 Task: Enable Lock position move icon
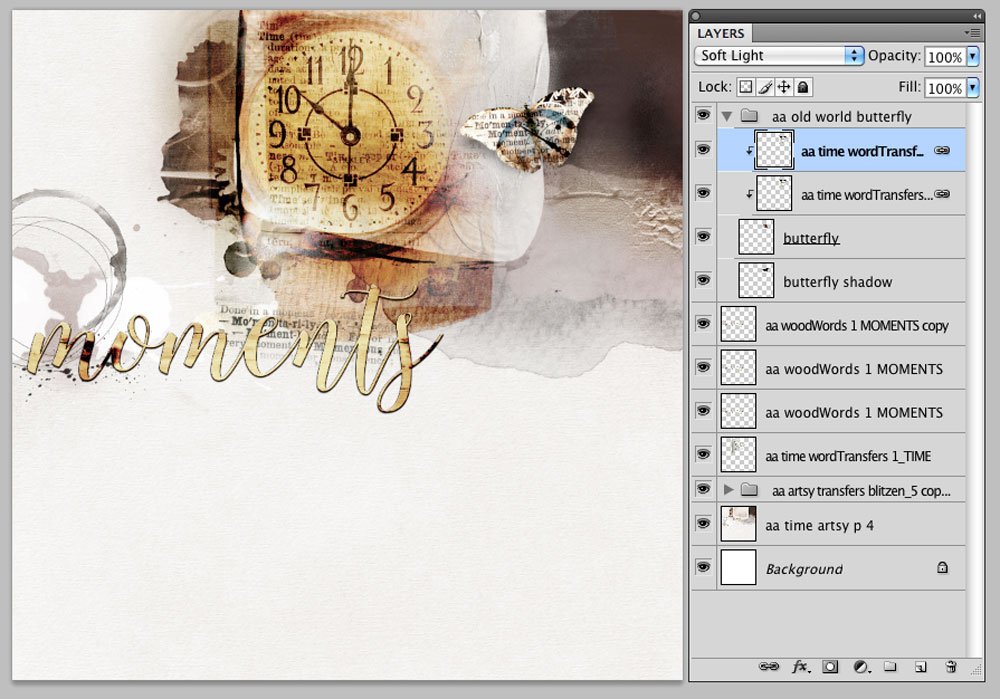784,87
